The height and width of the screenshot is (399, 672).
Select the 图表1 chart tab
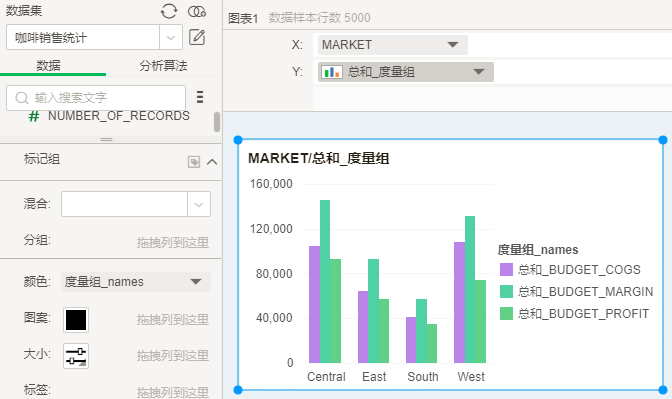[243, 18]
